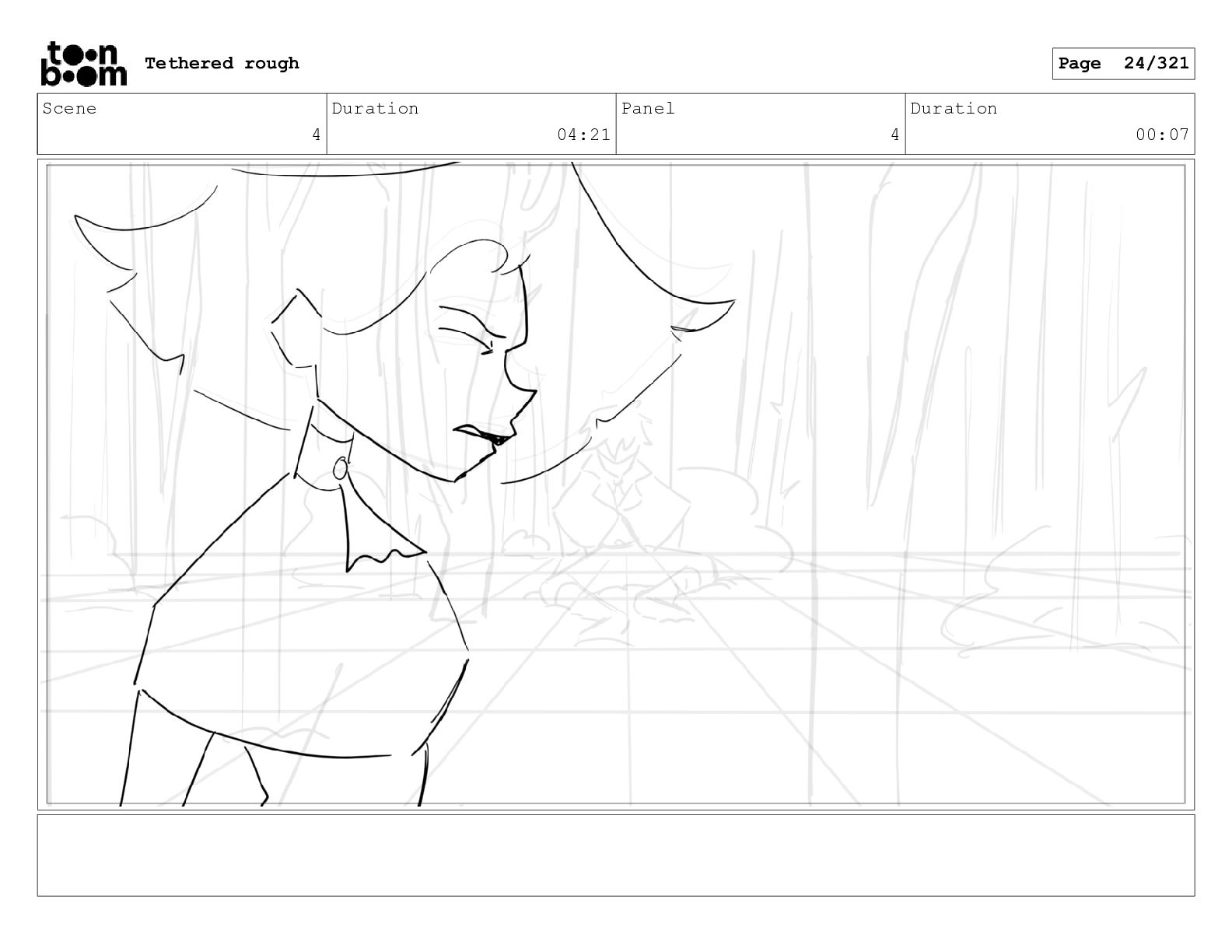Click the 'Page 24/321' page indicator
The image size is (1232, 952).
click(1123, 64)
